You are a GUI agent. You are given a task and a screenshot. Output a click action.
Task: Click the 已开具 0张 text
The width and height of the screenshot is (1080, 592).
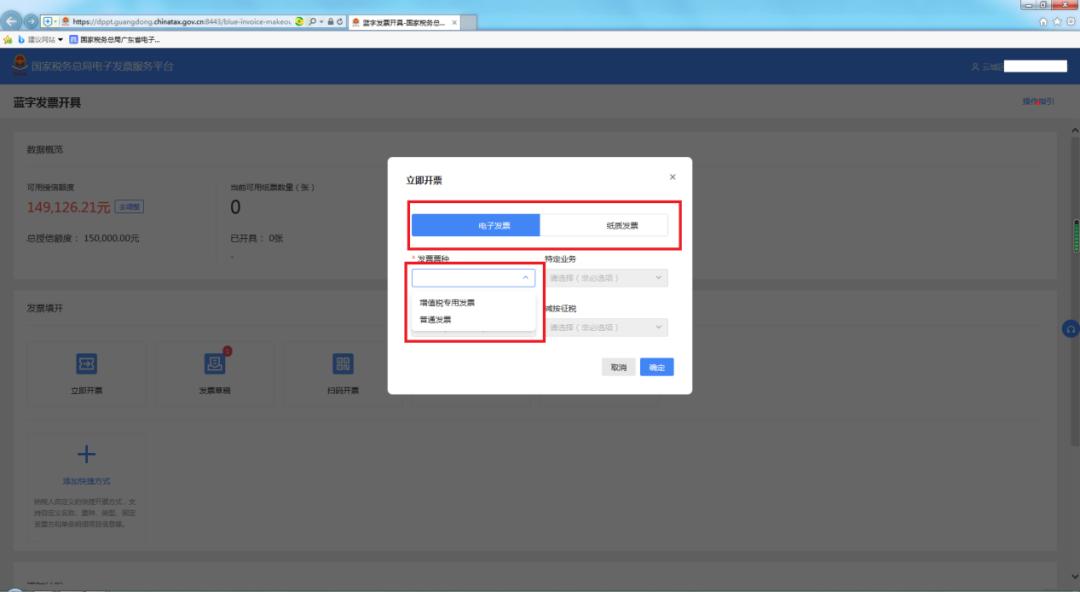click(x=256, y=238)
